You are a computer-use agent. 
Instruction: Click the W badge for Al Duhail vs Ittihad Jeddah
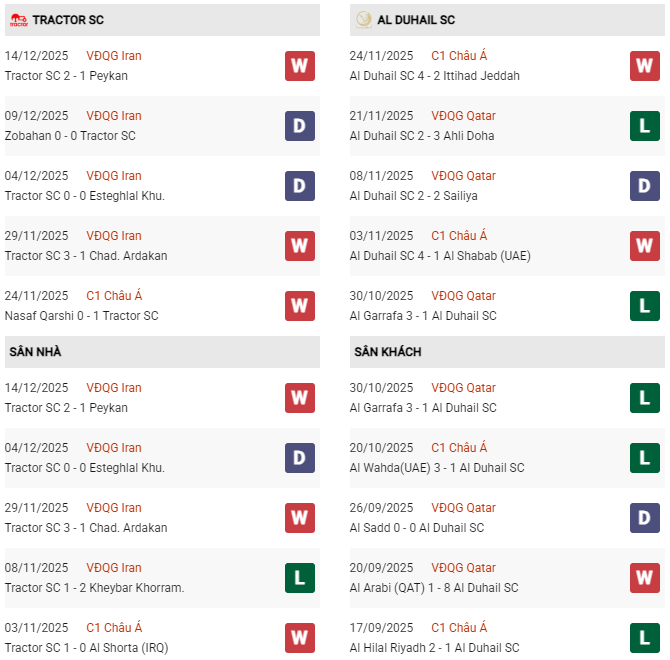click(645, 66)
